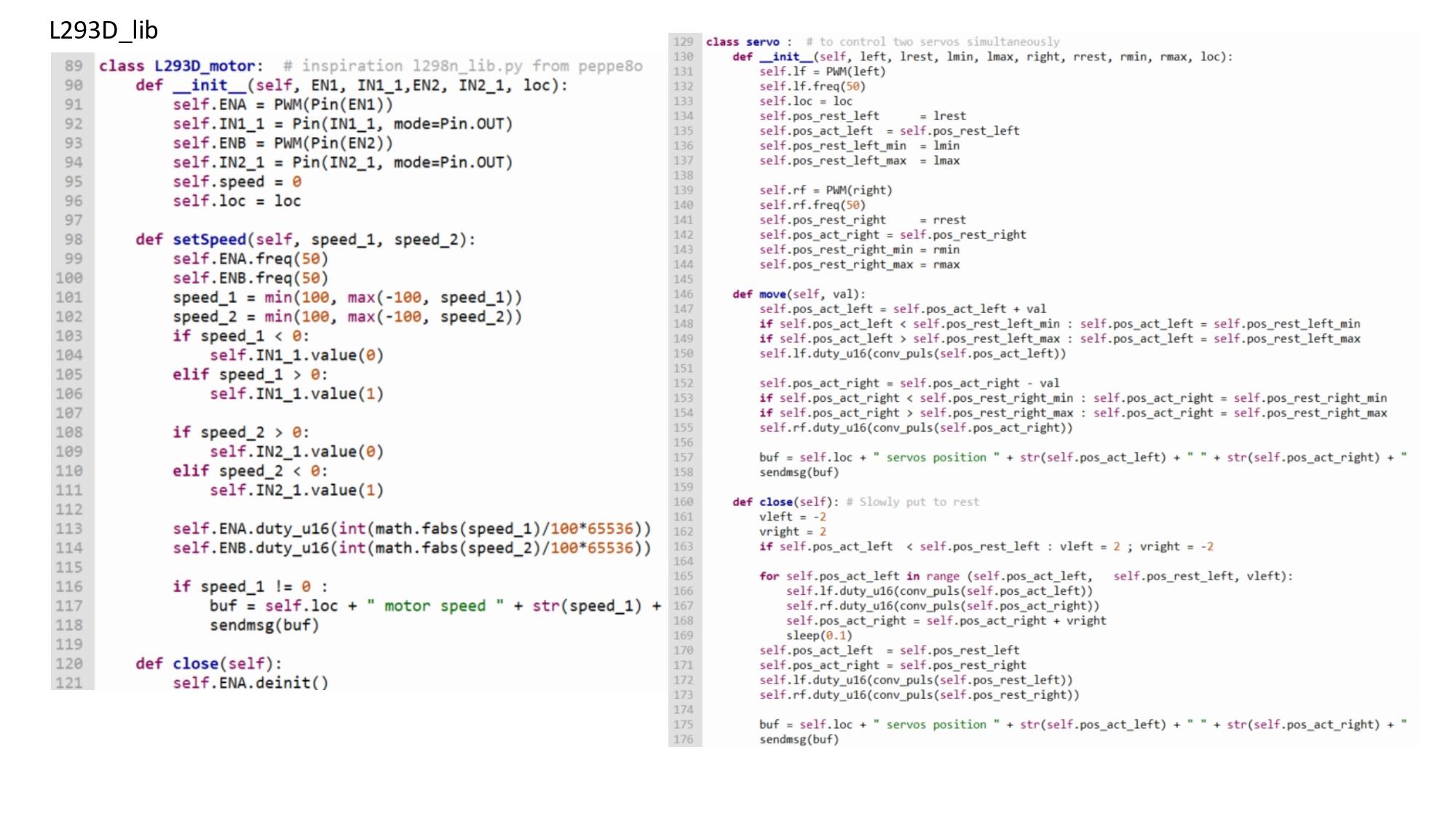Click 'if speed_2 > 0:' line
Image resolution: width=1456 pixels, height=819 pixels.
click(241, 432)
